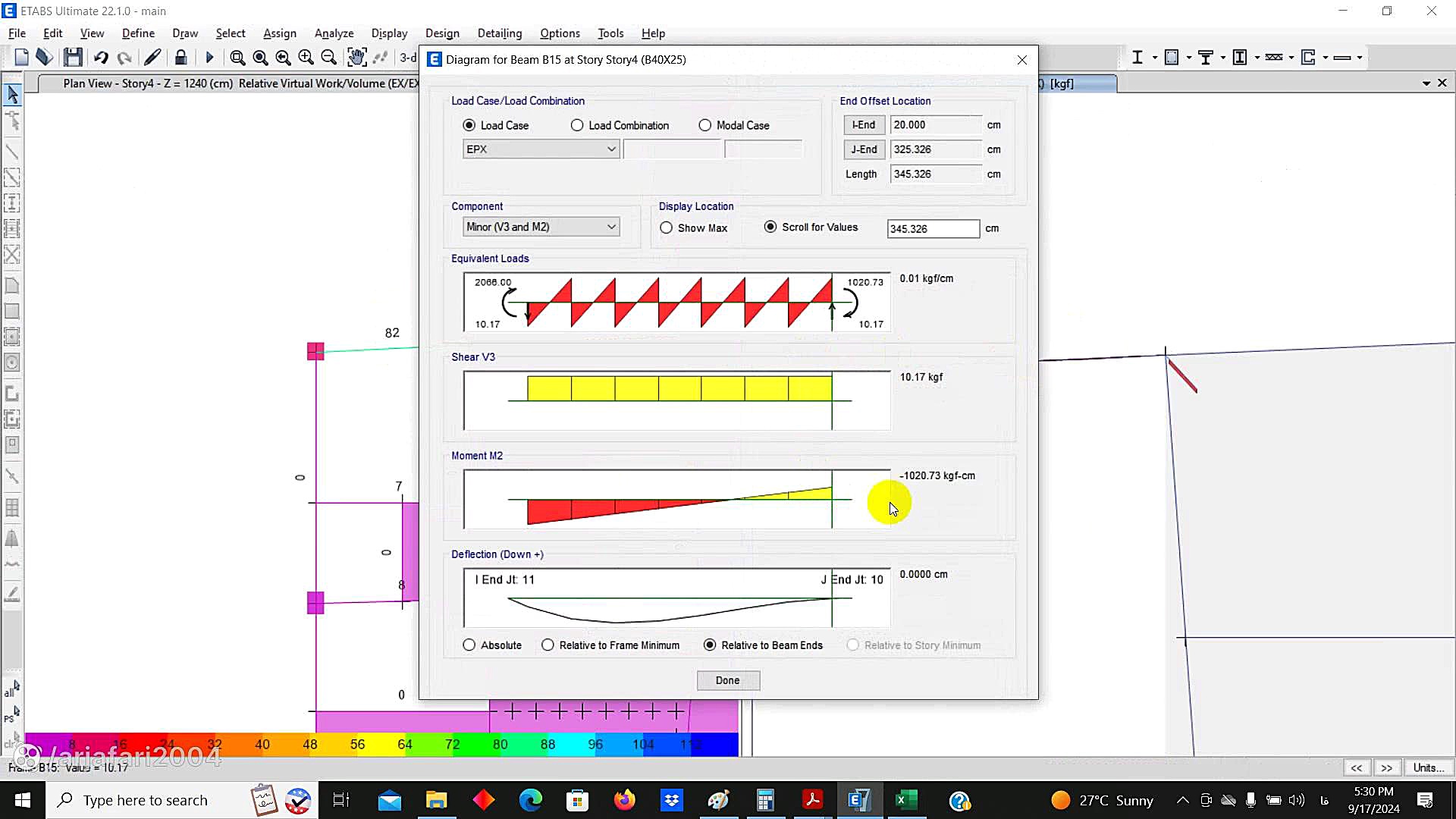This screenshot has width=1456, height=819.
Task: Open the Assign menu
Action: [x=280, y=33]
